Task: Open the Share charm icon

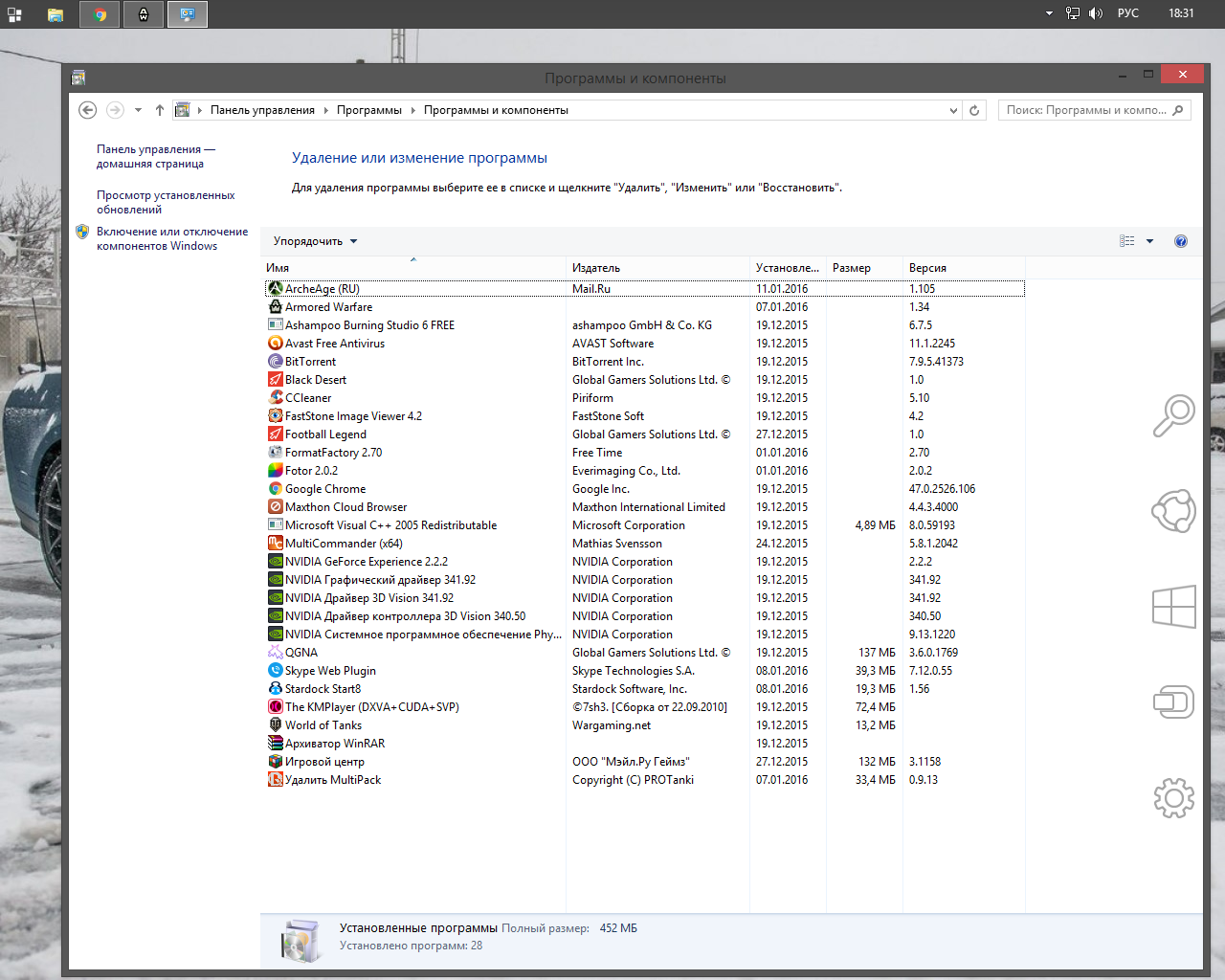Action: 1173,511
